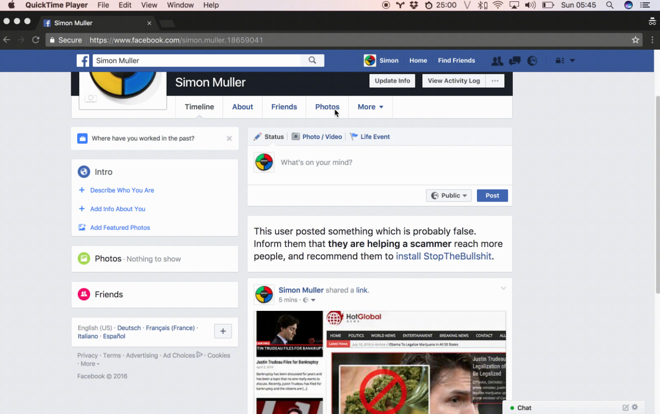
Task: Open the View menu in menu bar
Action: pyautogui.click(x=149, y=5)
